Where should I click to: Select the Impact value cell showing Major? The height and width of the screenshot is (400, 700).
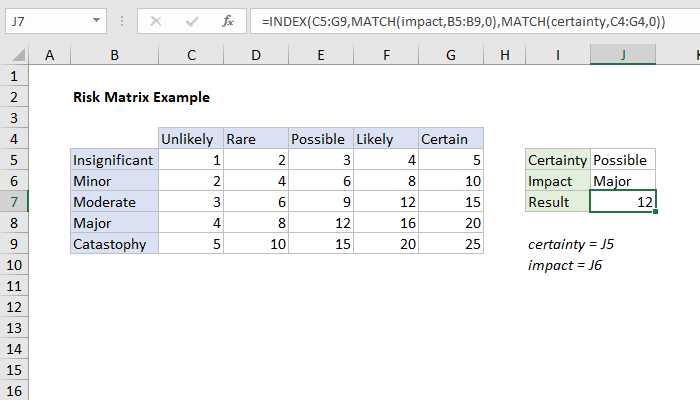coord(623,181)
